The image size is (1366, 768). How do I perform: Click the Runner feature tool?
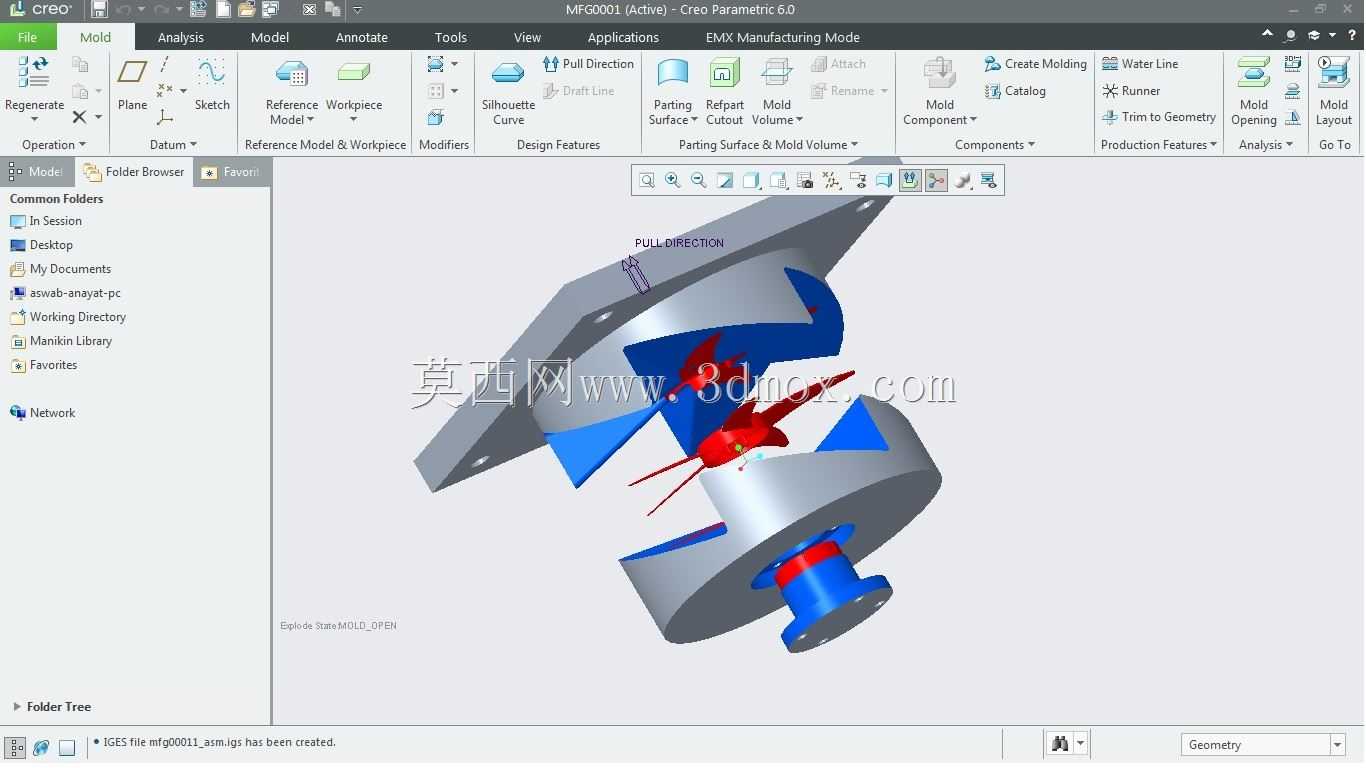pyautogui.click(x=1131, y=91)
